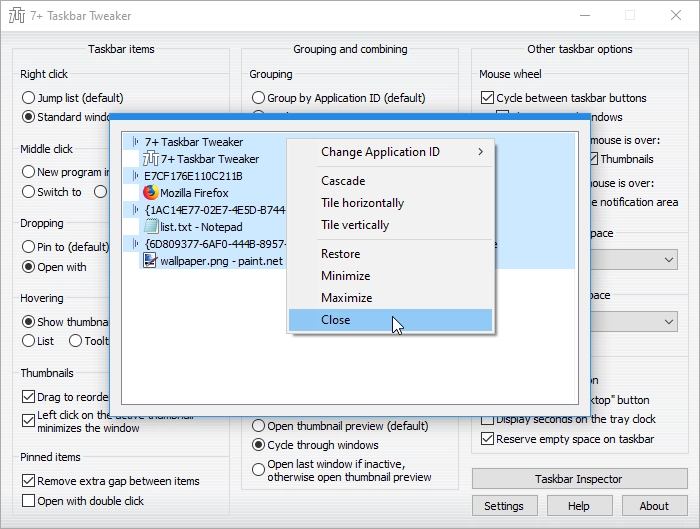Enable Open with double click checkbox
Viewport: 700px width, 529px height.
(28, 501)
